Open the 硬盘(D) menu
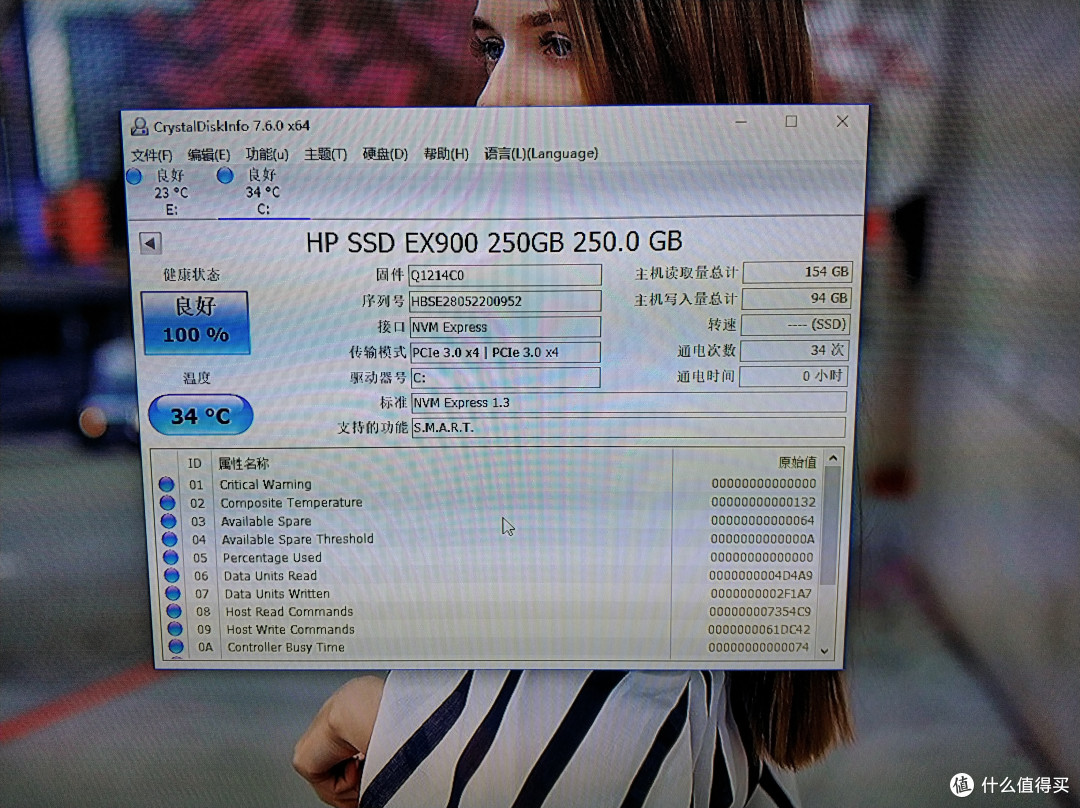1080x808 pixels. click(x=385, y=154)
